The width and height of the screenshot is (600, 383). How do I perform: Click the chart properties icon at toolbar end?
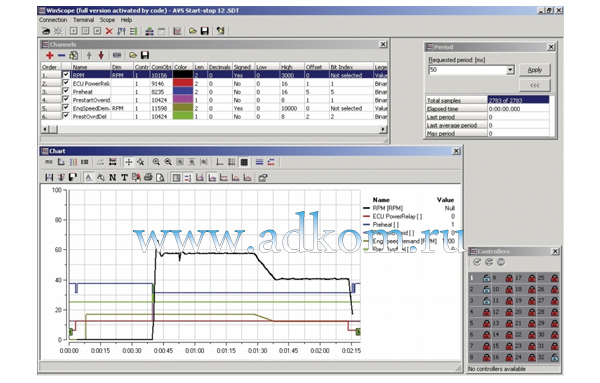click(262, 178)
